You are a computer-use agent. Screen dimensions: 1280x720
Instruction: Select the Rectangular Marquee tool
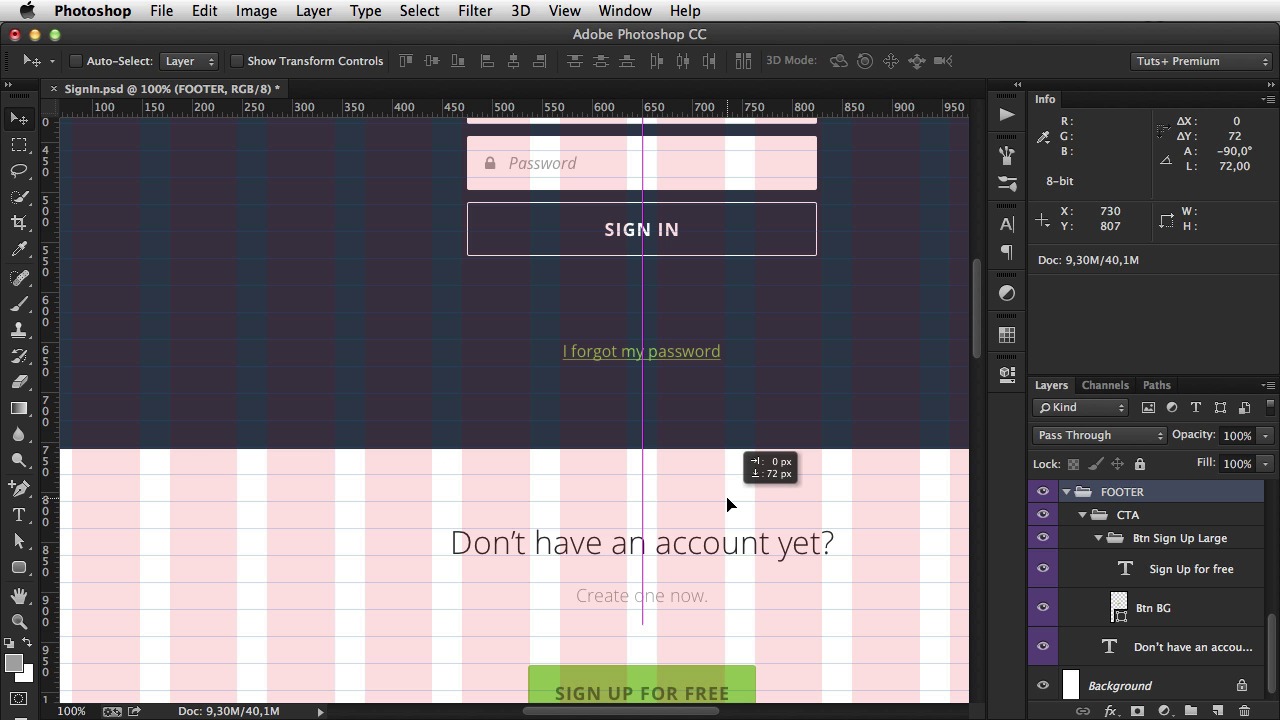coord(19,145)
